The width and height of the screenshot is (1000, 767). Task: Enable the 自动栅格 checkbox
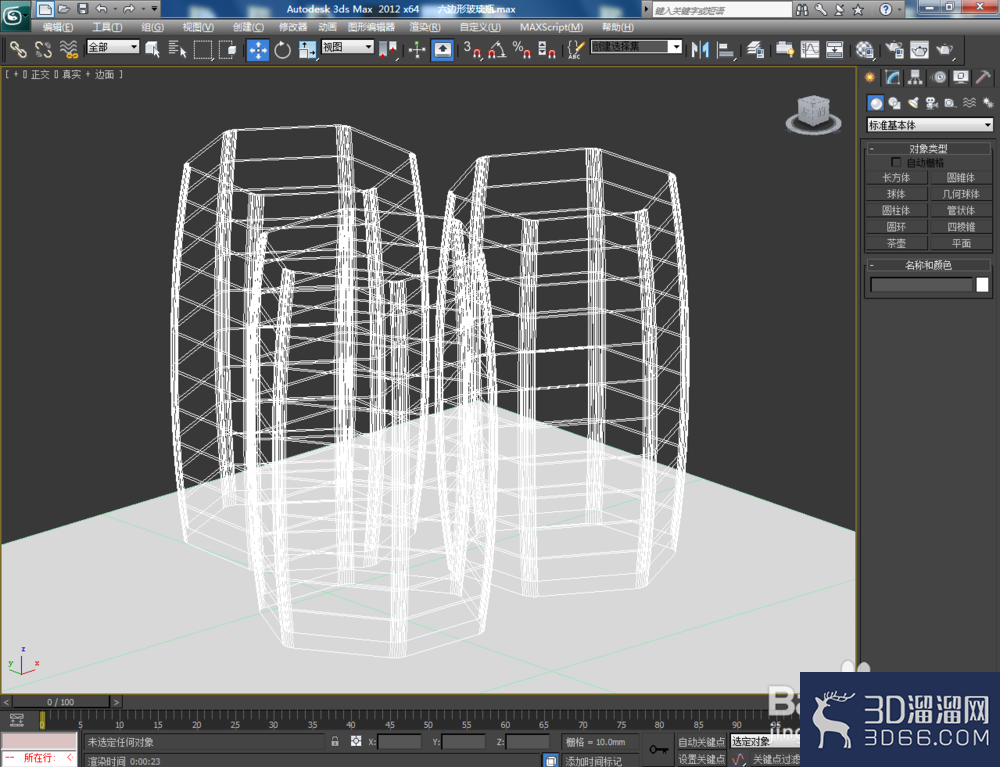pos(896,162)
